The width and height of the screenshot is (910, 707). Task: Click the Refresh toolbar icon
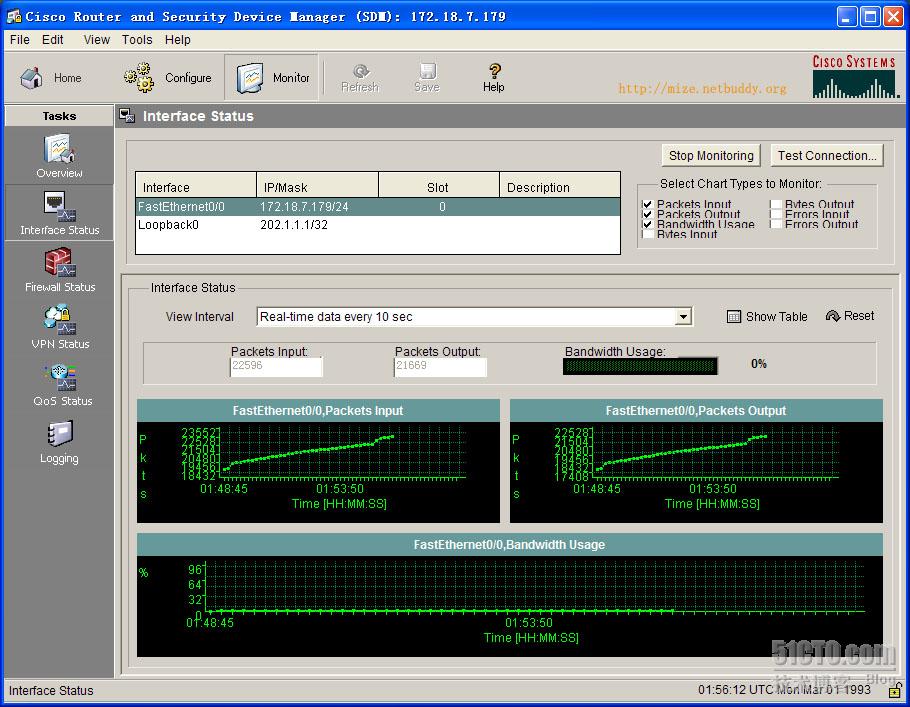pos(360,71)
